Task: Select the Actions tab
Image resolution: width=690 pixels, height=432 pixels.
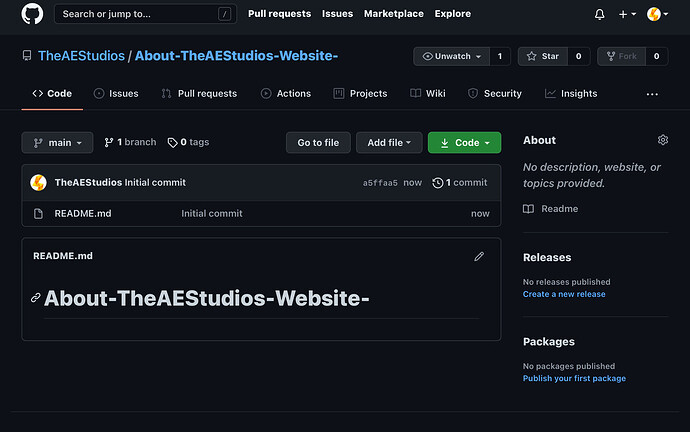Action: (286, 94)
